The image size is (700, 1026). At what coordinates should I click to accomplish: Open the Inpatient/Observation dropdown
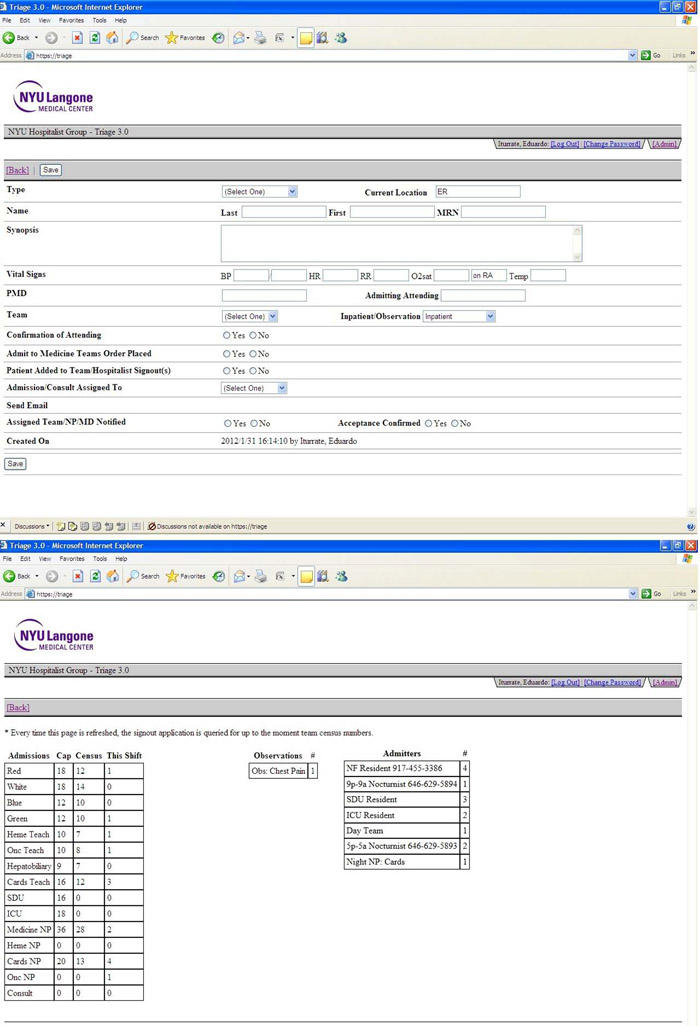[459, 317]
